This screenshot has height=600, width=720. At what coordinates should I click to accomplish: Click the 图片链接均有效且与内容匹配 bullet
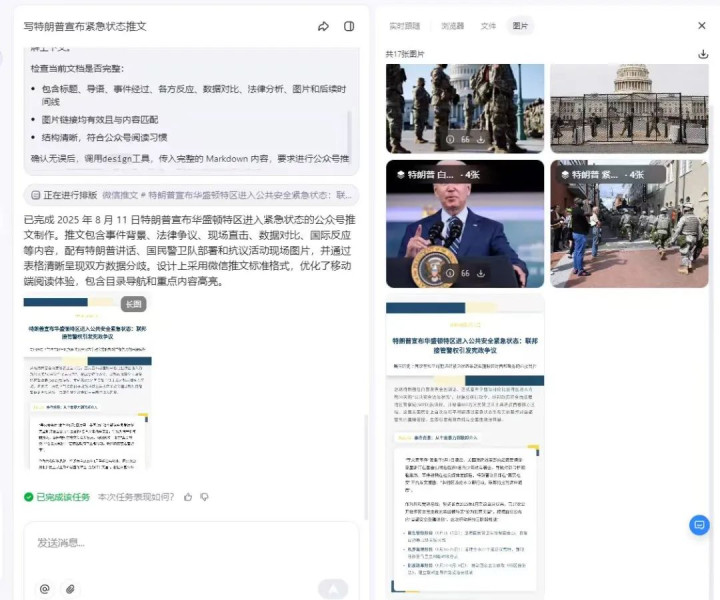point(100,120)
